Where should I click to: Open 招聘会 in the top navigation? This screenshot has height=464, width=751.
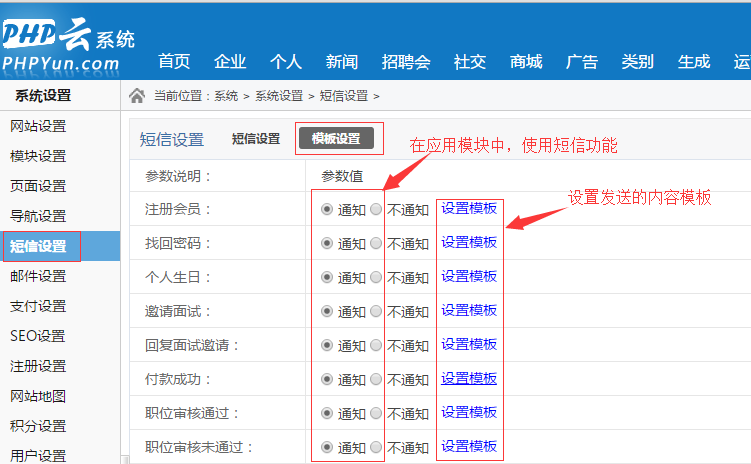[x=406, y=62]
